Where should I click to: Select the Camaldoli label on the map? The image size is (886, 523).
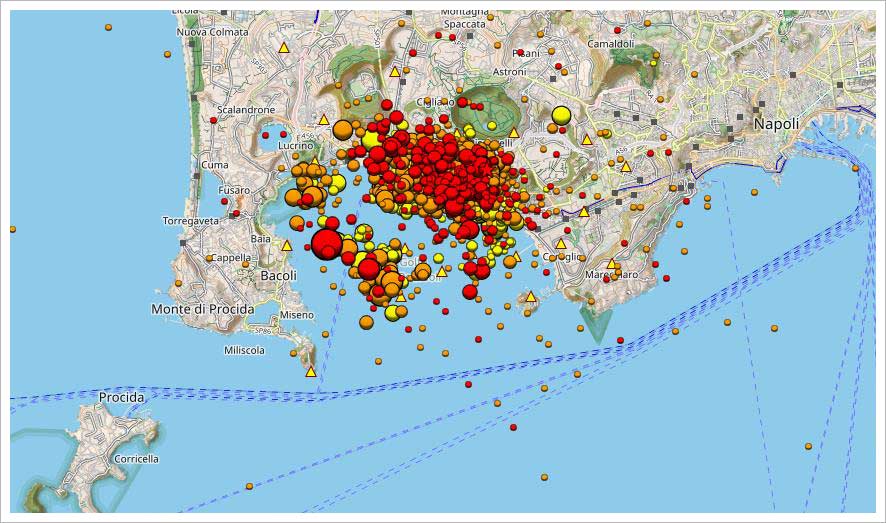pos(610,44)
